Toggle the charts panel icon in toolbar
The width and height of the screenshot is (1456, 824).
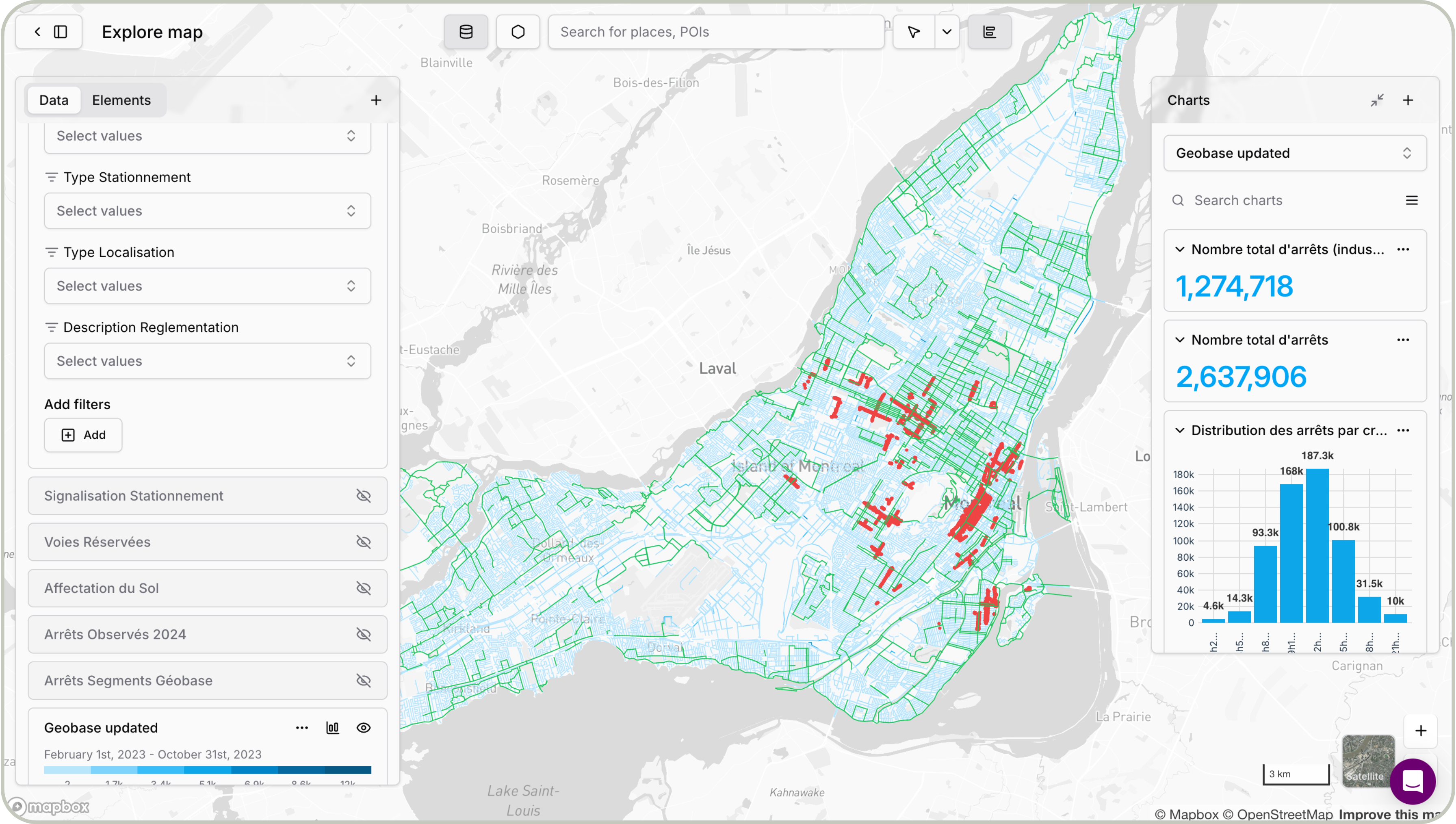(x=989, y=32)
